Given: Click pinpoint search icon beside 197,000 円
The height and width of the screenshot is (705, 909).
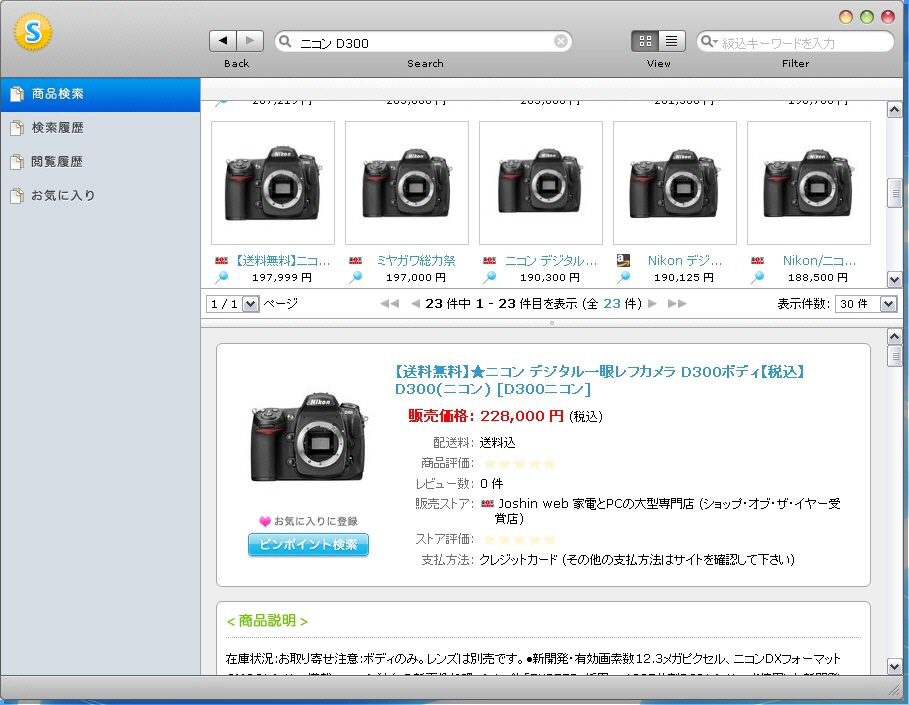Looking at the screenshot, I should tap(355, 277).
